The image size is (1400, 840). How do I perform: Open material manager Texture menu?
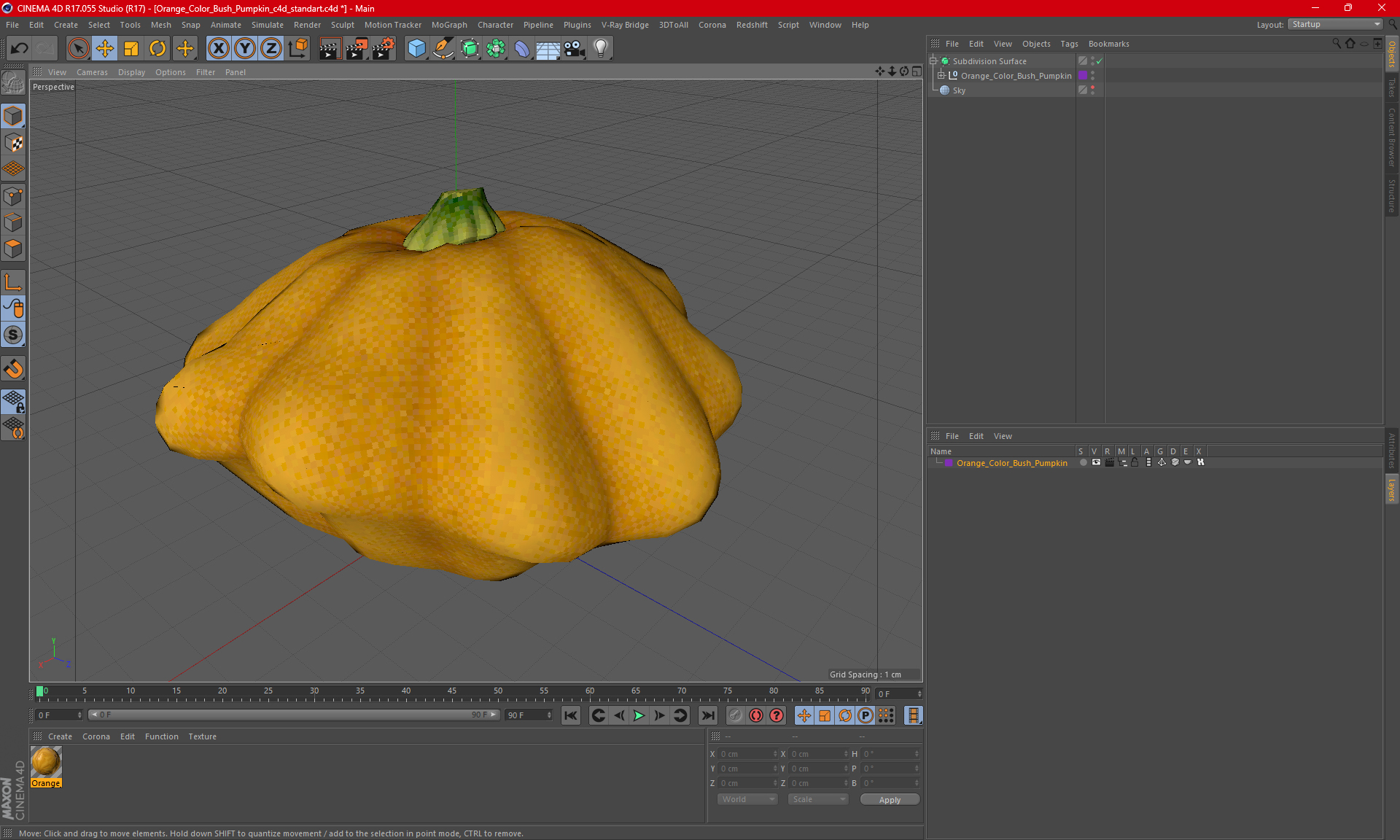(202, 736)
